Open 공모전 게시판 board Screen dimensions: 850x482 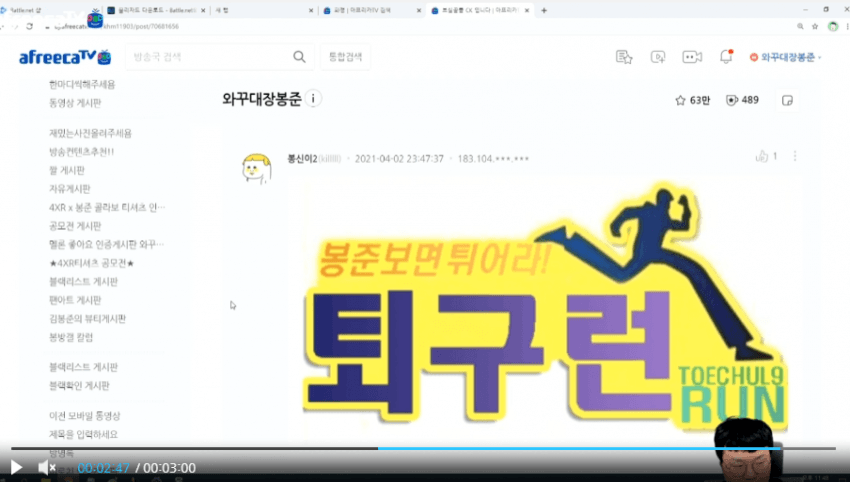[75, 226]
